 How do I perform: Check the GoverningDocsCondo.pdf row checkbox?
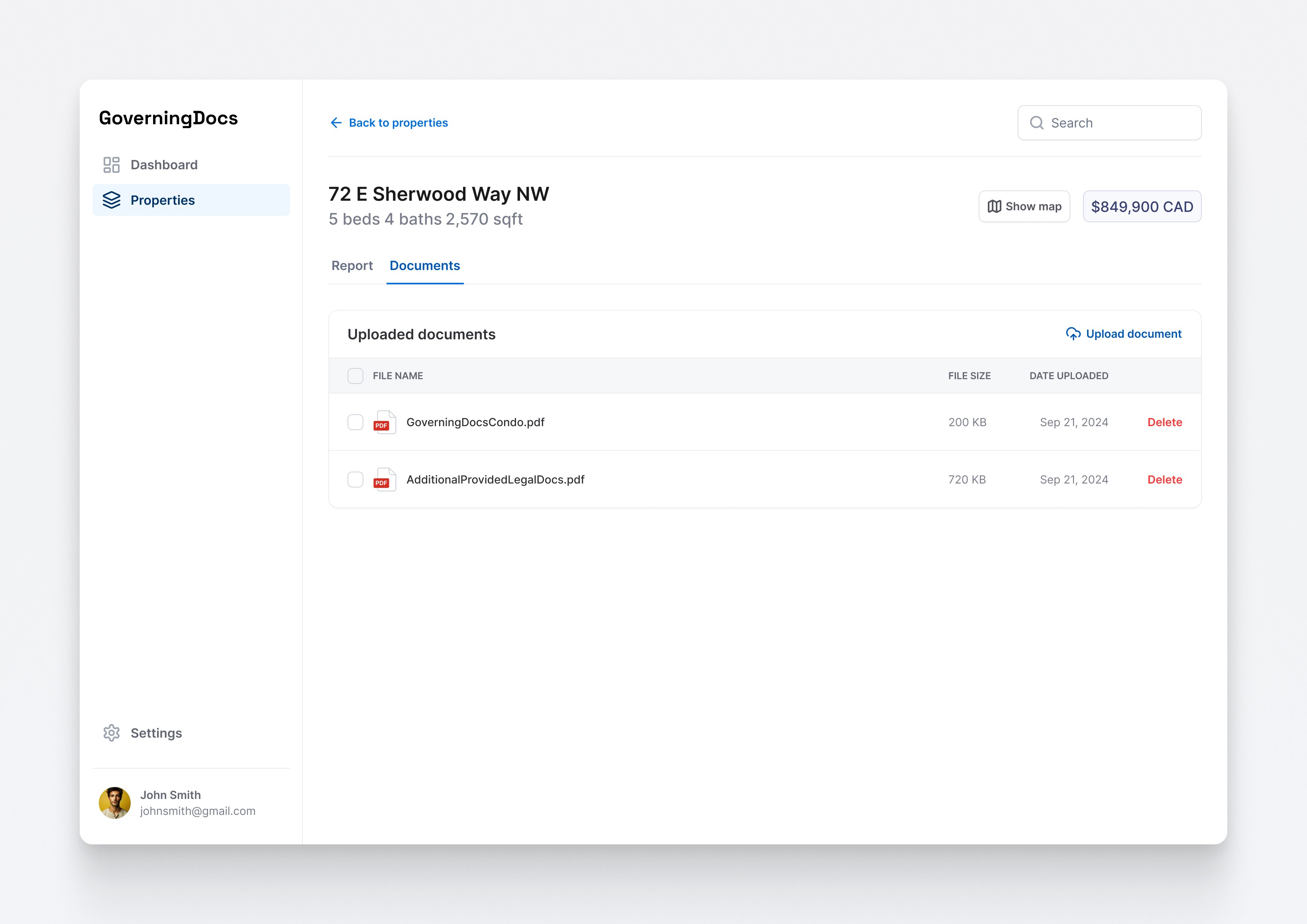[x=355, y=422]
